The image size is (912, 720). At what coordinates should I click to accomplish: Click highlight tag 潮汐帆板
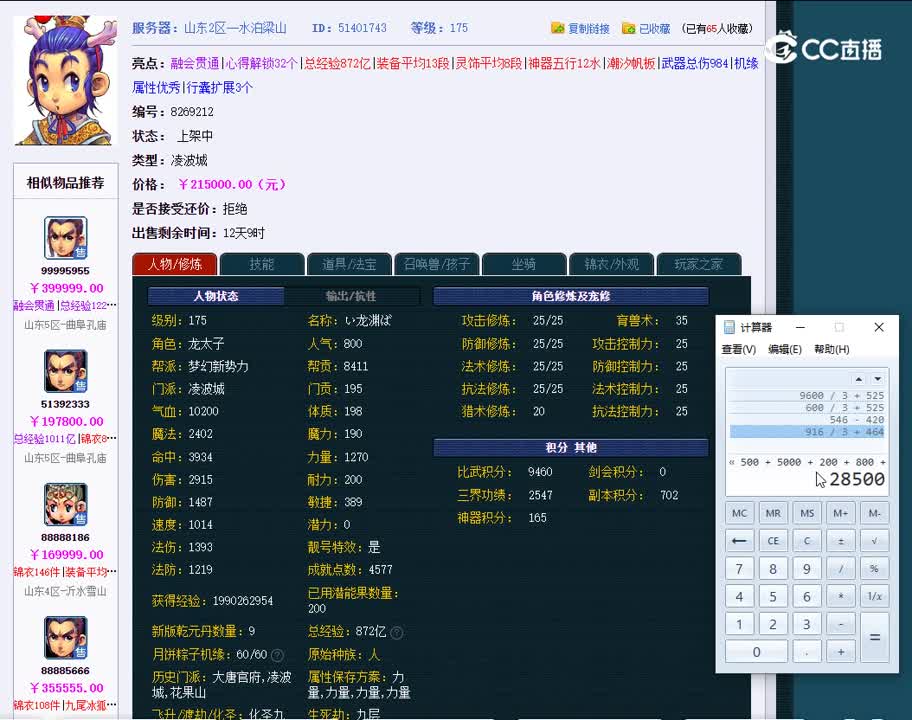pos(630,63)
